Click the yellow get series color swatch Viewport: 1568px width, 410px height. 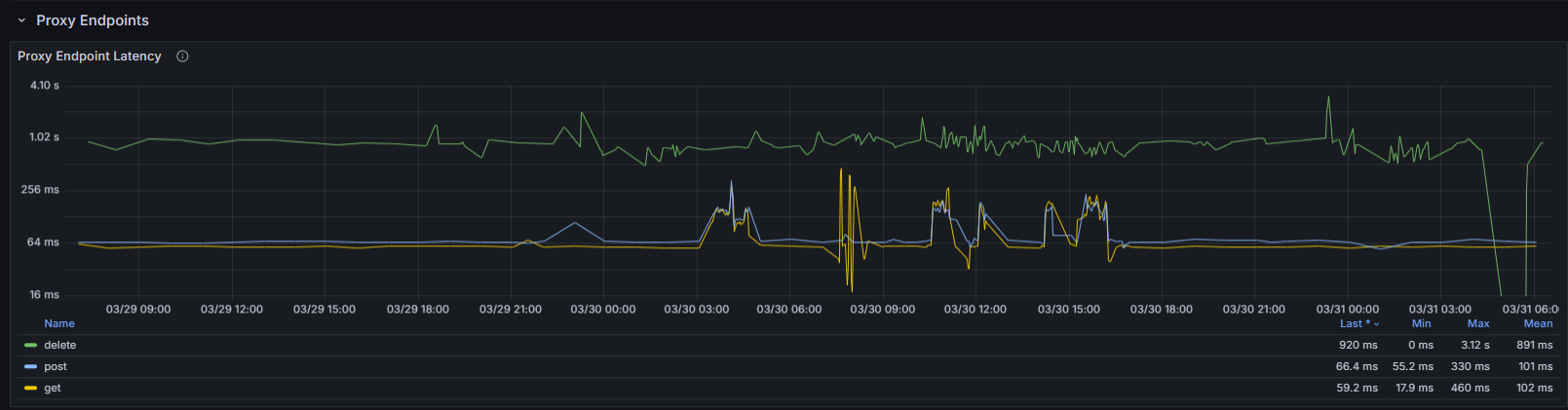(x=30, y=389)
